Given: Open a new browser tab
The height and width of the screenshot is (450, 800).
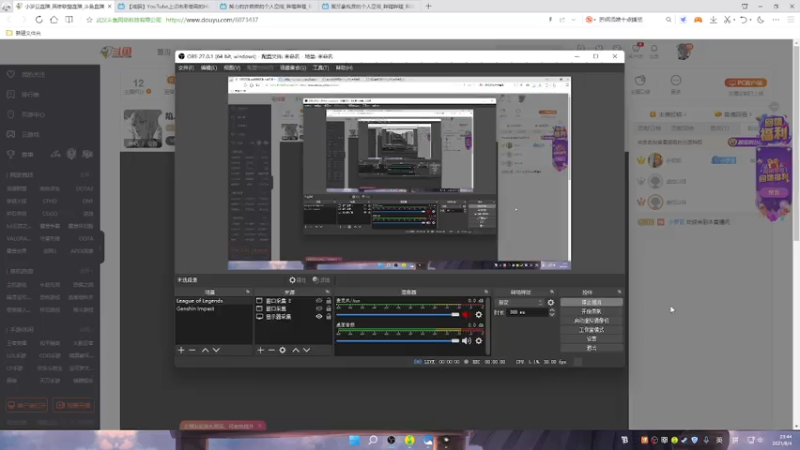Looking at the screenshot, I should pyautogui.click(x=429, y=6).
